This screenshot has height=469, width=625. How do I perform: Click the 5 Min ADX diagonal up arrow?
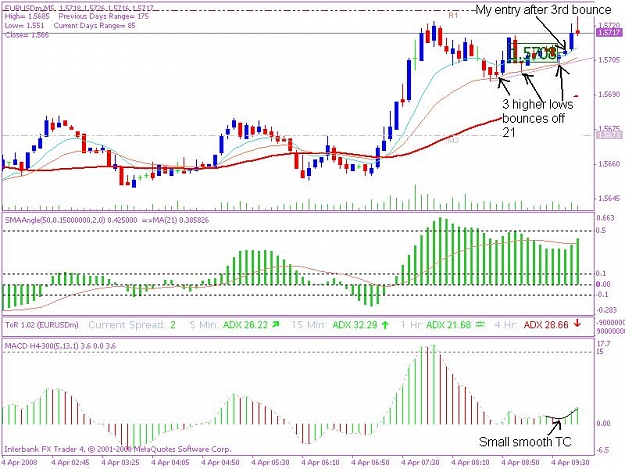click(275, 324)
